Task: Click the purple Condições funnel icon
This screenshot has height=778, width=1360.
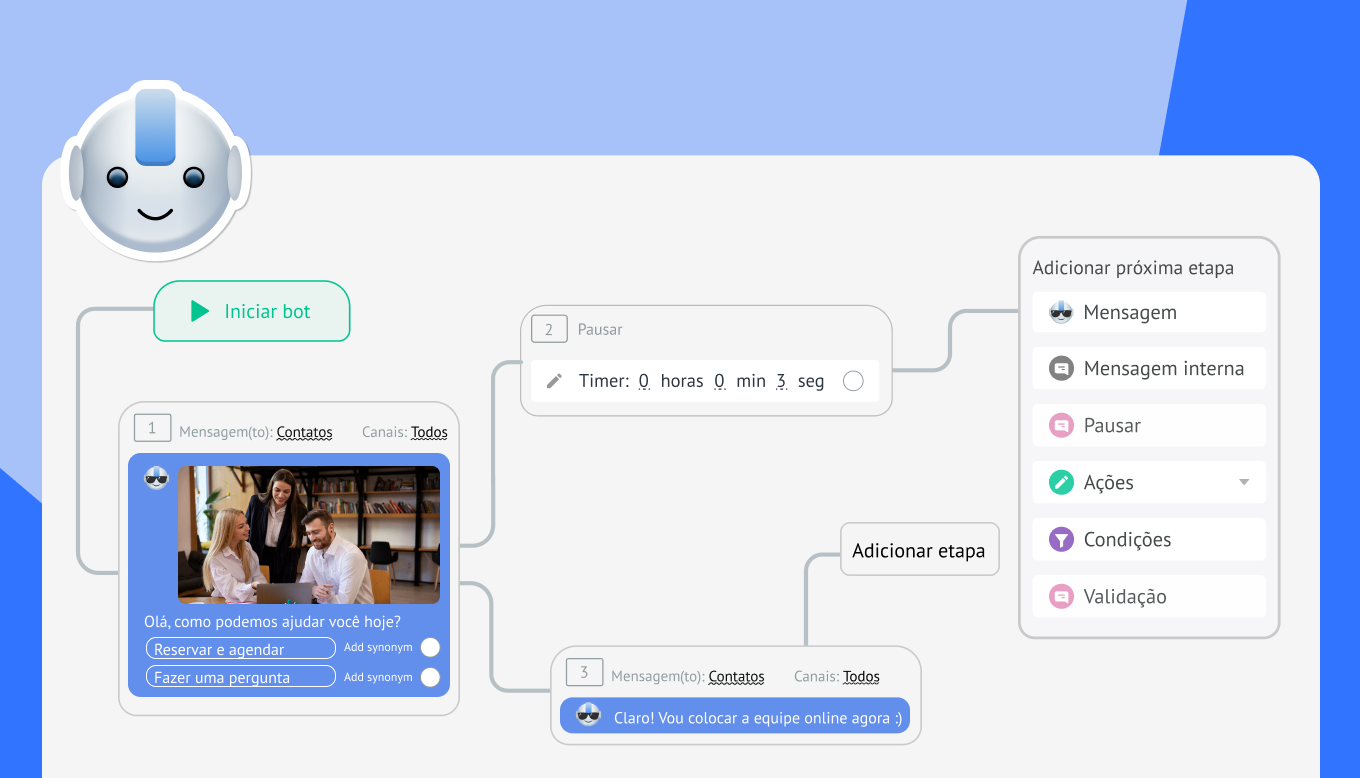Action: tap(1060, 540)
